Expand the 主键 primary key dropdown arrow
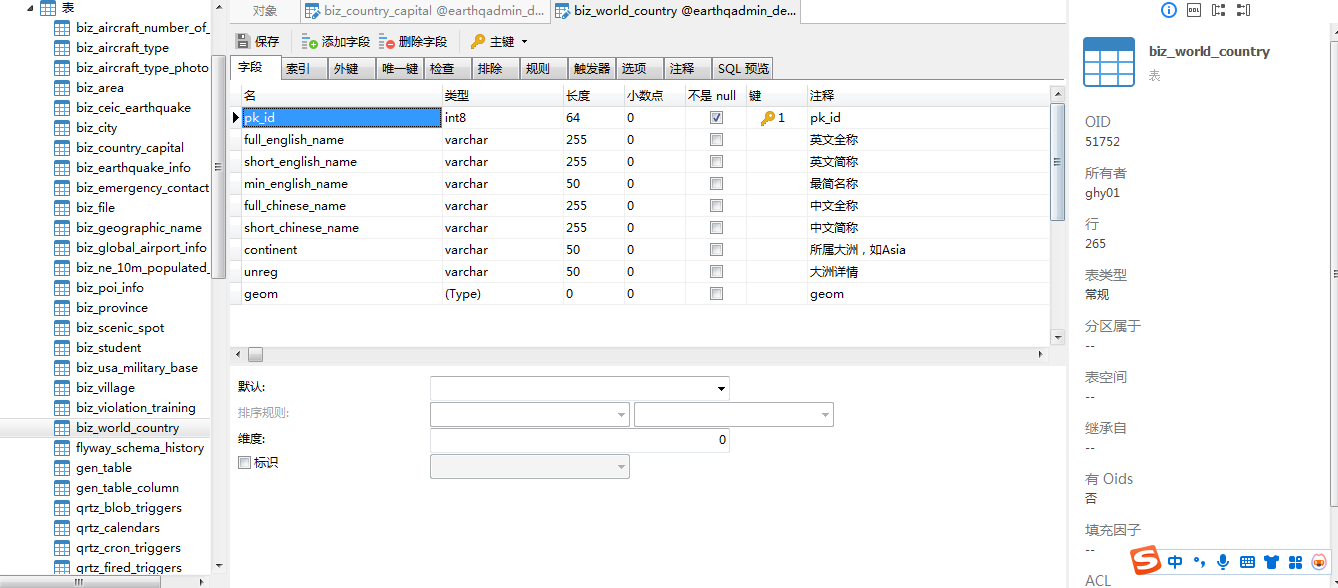The width and height of the screenshot is (1338, 588). coord(524,42)
